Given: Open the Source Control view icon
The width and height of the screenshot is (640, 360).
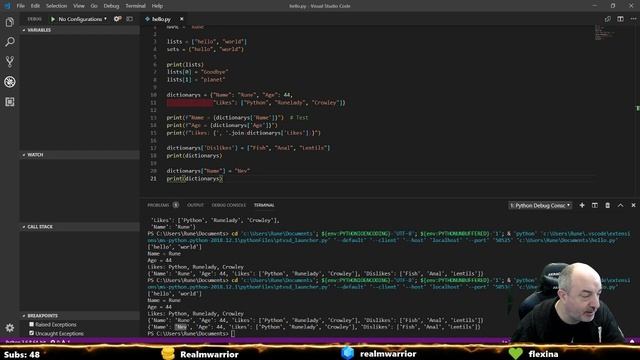Looking at the screenshot, I should [10, 62].
